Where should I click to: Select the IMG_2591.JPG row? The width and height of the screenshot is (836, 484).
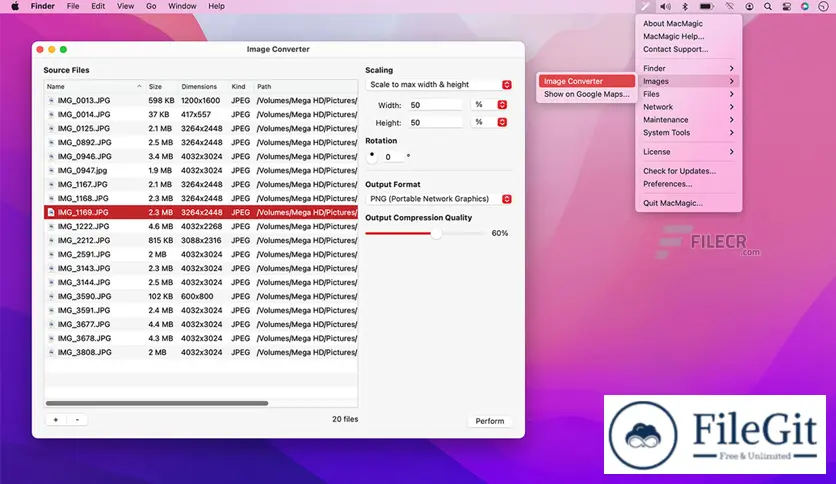click(x=200, y=254)
